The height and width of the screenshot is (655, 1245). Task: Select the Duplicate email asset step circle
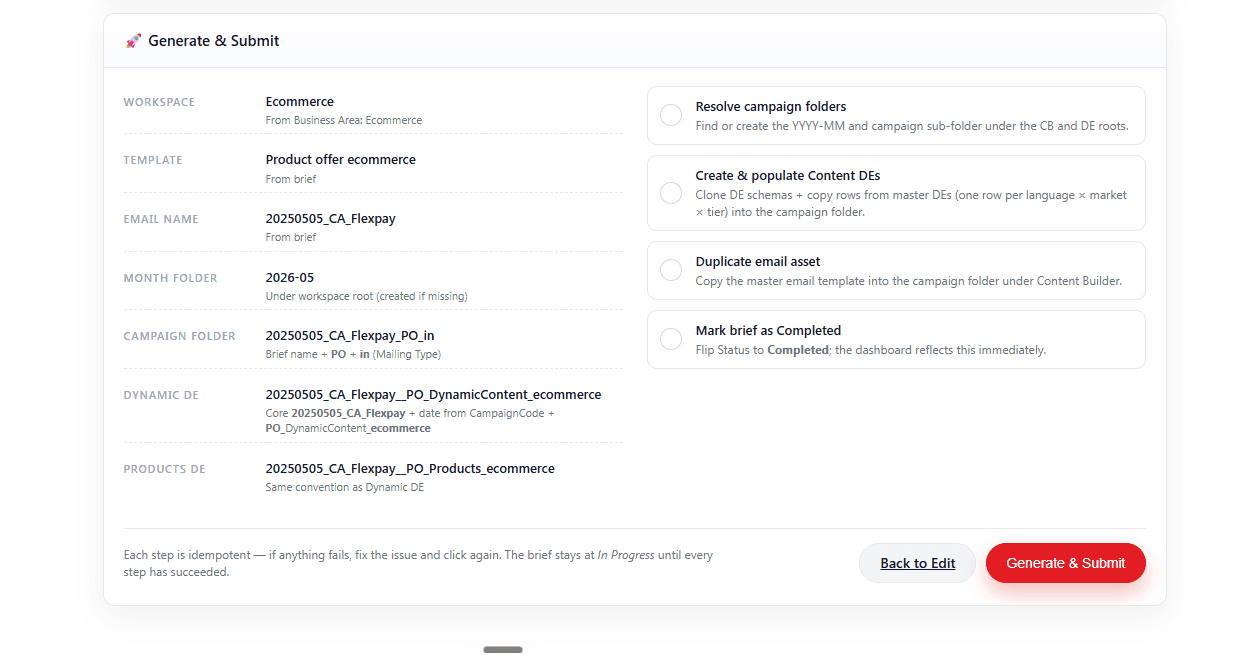tap(671, 270)
